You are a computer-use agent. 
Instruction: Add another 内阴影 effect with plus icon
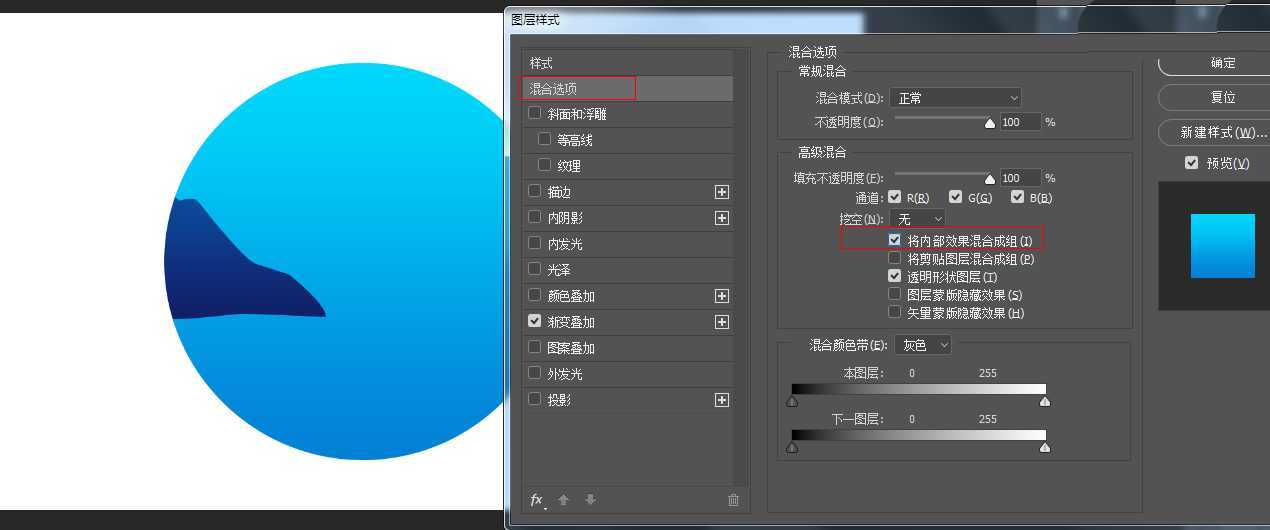pos(722,218)
